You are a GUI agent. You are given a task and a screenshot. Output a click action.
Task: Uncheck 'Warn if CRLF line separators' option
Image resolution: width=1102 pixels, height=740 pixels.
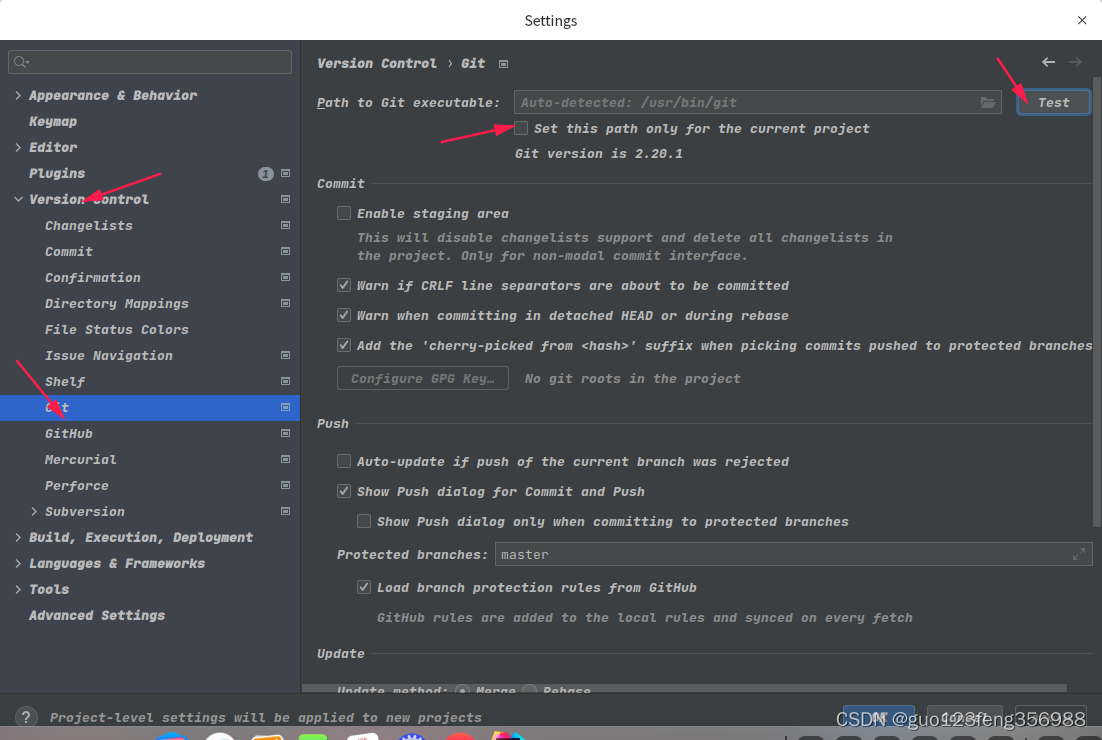pyautogui.click(x=344, y=285)
